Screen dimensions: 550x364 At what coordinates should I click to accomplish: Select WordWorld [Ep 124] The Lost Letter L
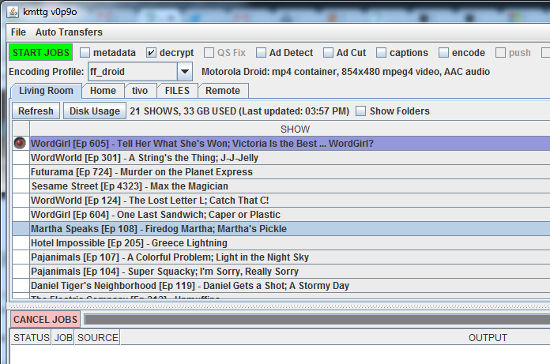[290, 200]
